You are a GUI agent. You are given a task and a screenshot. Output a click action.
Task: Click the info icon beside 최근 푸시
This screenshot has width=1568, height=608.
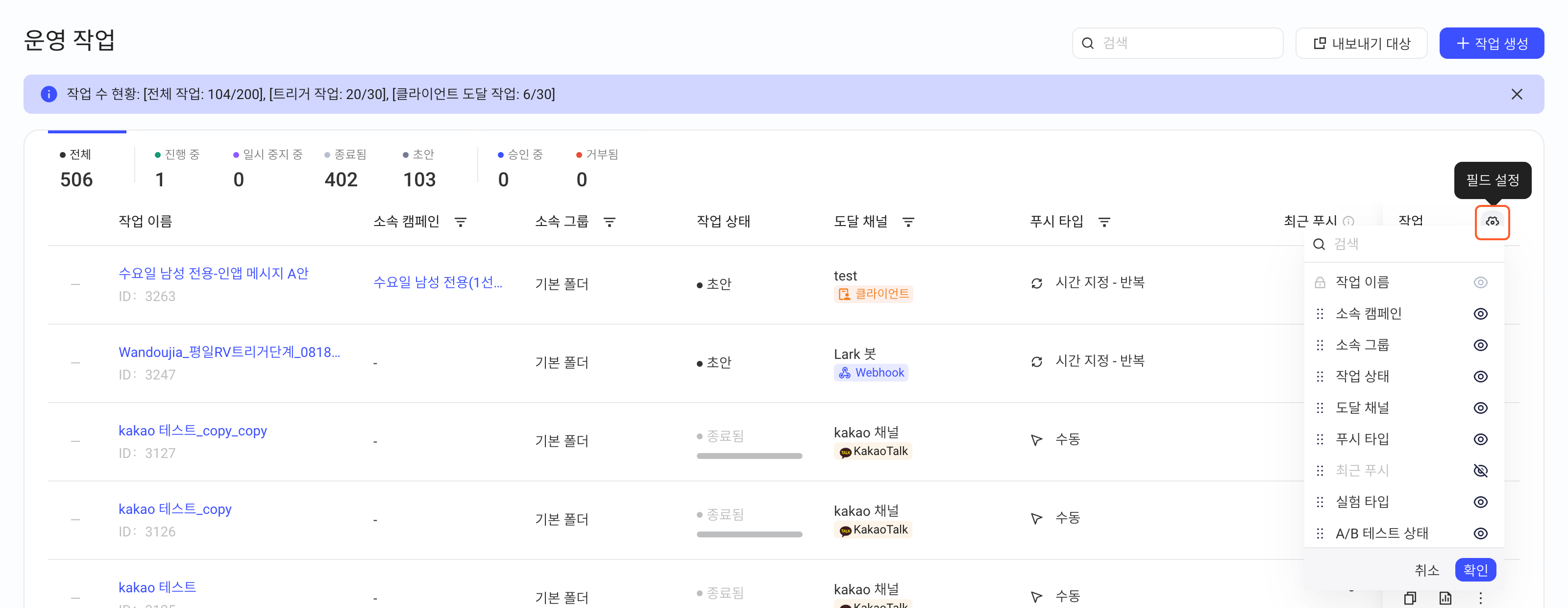click(1349, 221)
